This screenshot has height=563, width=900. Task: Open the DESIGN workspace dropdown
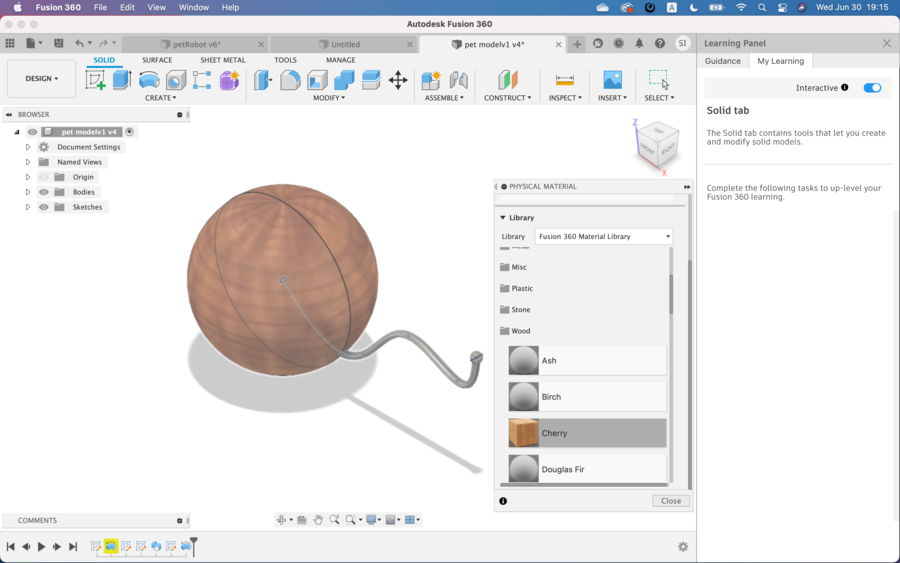click(41, 79)
